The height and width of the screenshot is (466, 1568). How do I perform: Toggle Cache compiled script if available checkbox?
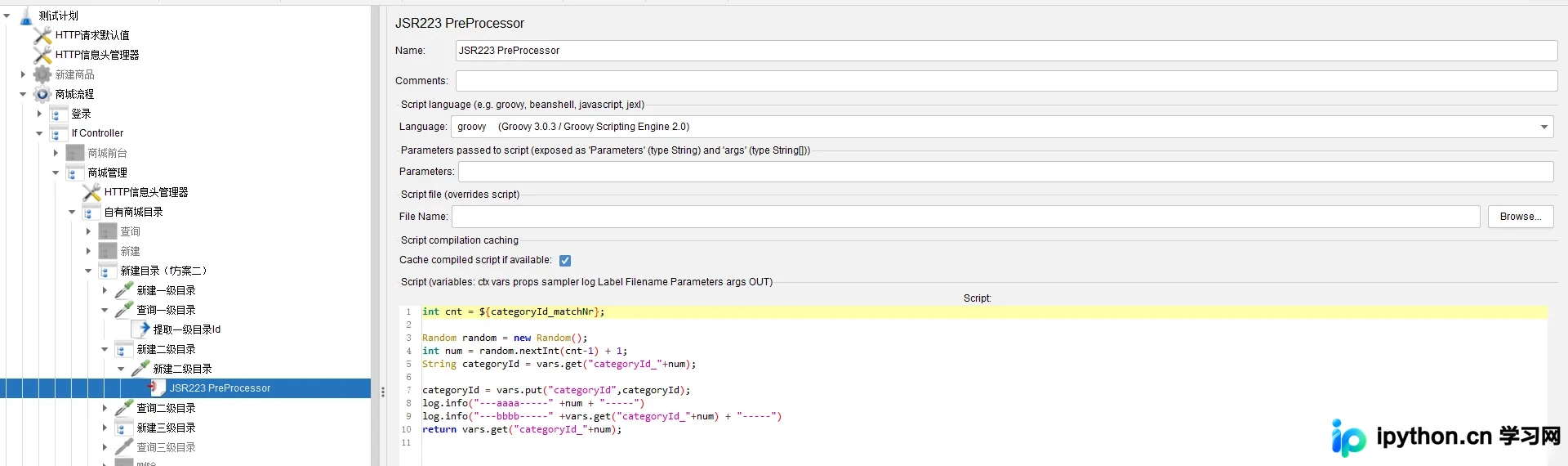(565, 261)
